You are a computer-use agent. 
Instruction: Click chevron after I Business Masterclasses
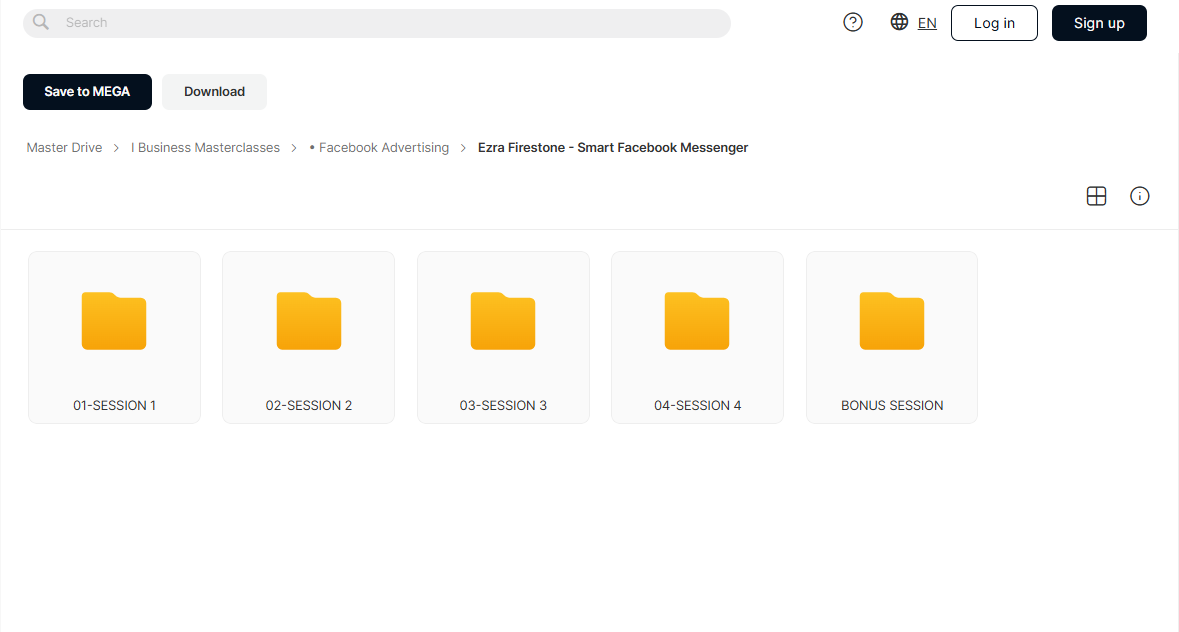(x=294, y=148)
